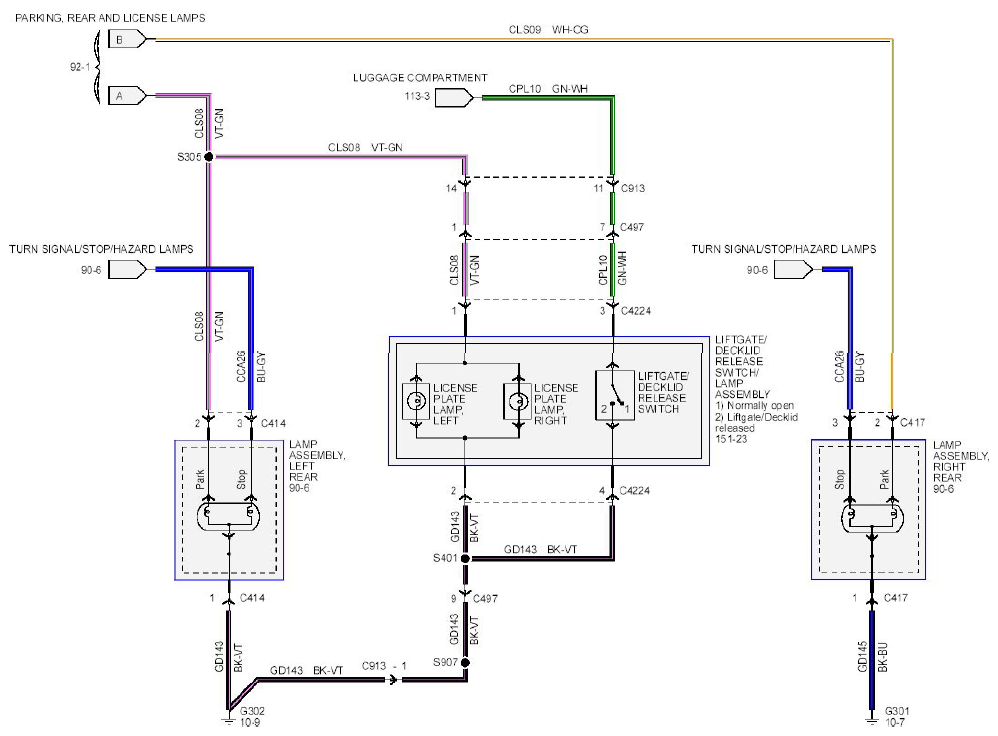This screenshot has width=998, height=736.
Task: Follow the left 90-6 turn signal reference arrow
Action: (127, 270)
